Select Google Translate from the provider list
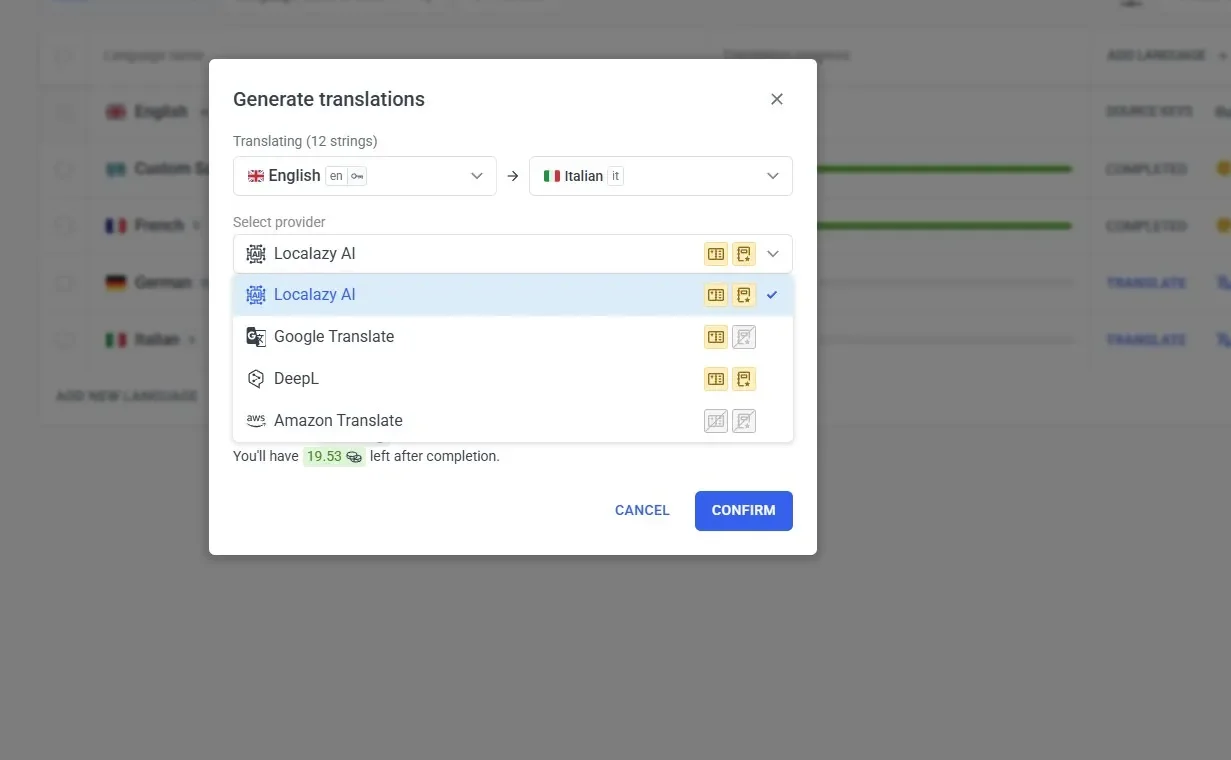Screen dimensions: 1231x760 click(x=513, y=337)
